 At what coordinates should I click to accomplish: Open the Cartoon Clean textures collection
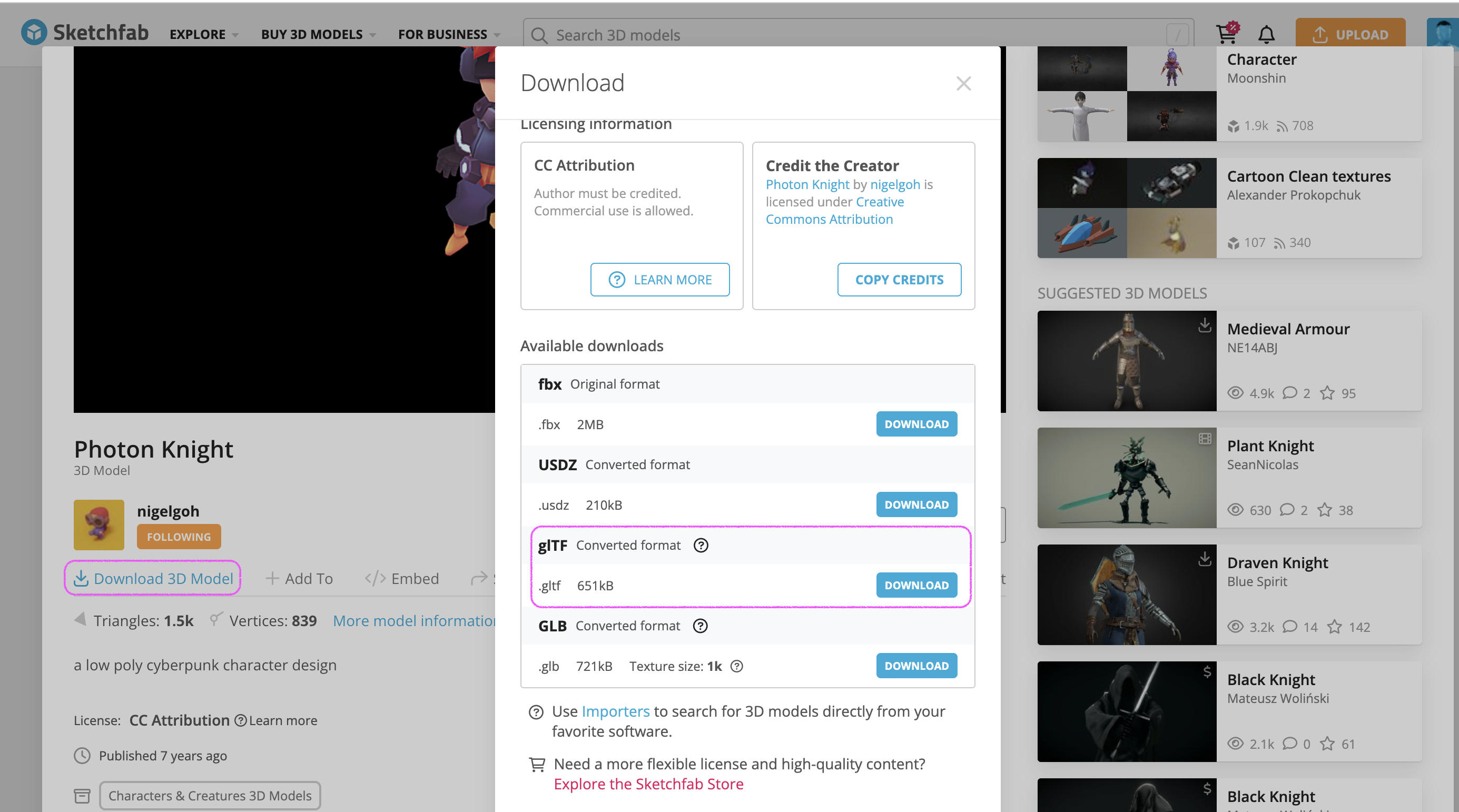(x=1229, y=208)
